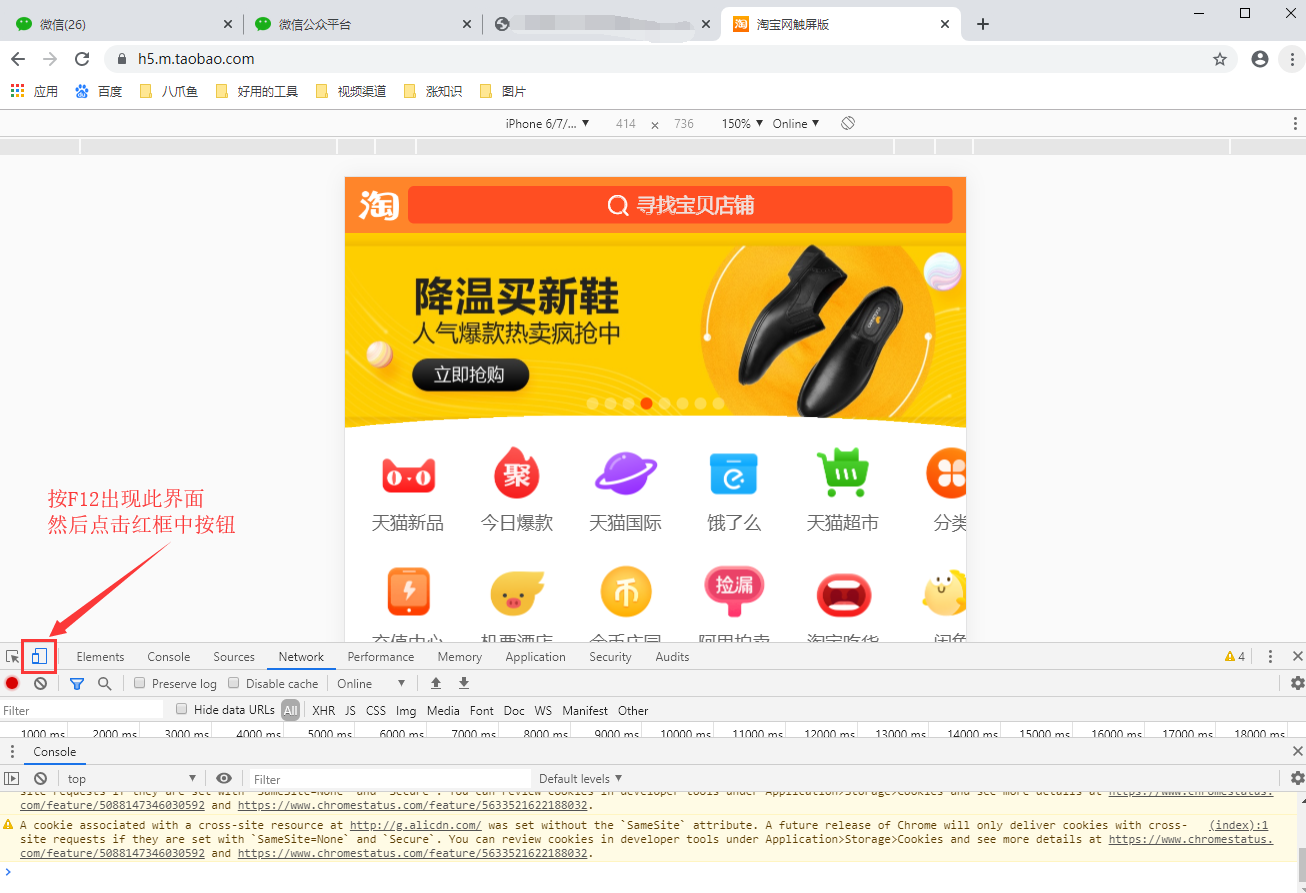Open the 150% zoom dropdown
The width and height of the screenshot is (1306, 893).
pyautogui.click(x=743, y=123)
